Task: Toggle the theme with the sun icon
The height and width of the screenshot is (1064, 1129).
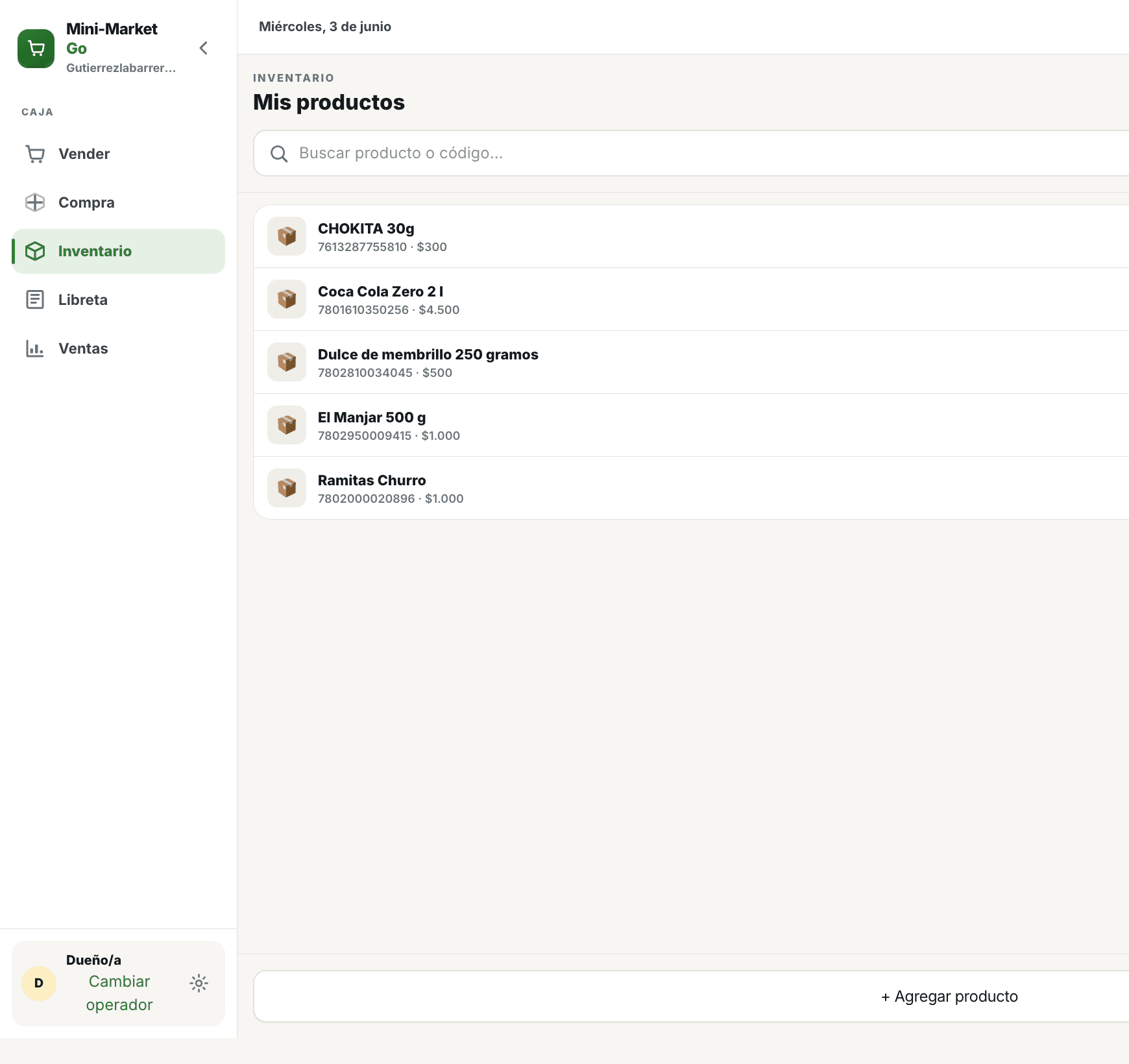Action: [199, 984]
